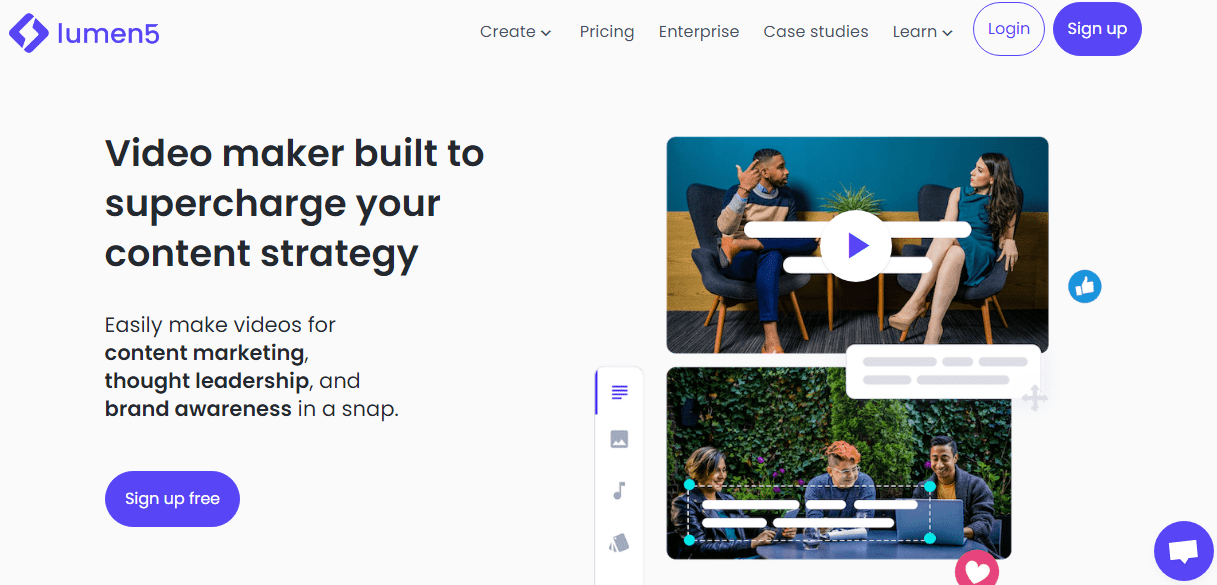Click the pink heart icon
Screen dimensions: 1217x585
coord(977,571)
